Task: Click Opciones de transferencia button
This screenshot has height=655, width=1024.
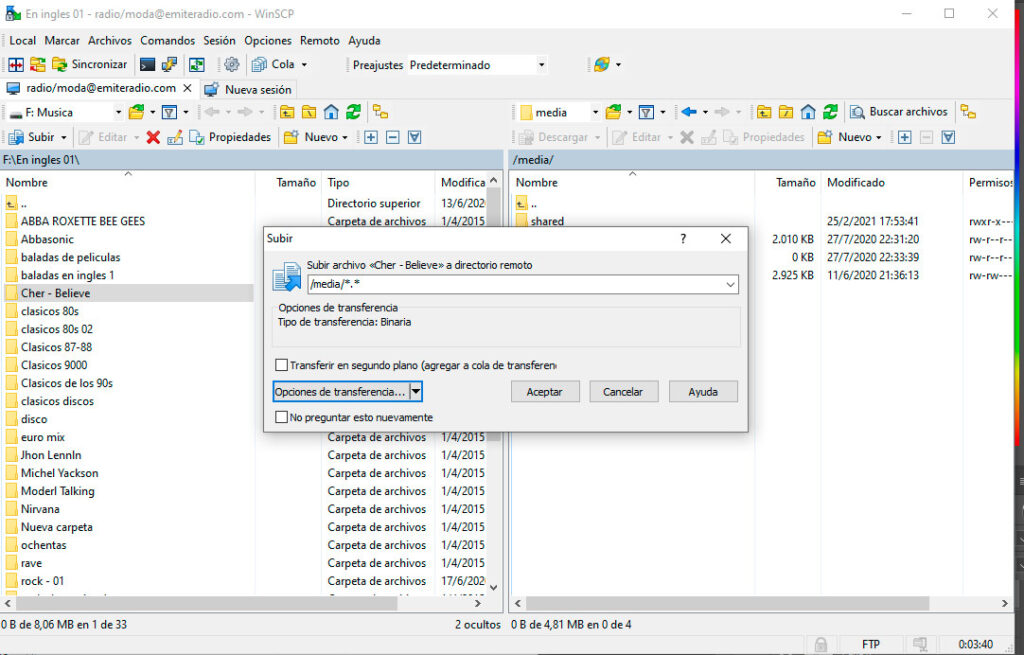Action: tap(341, 392)
